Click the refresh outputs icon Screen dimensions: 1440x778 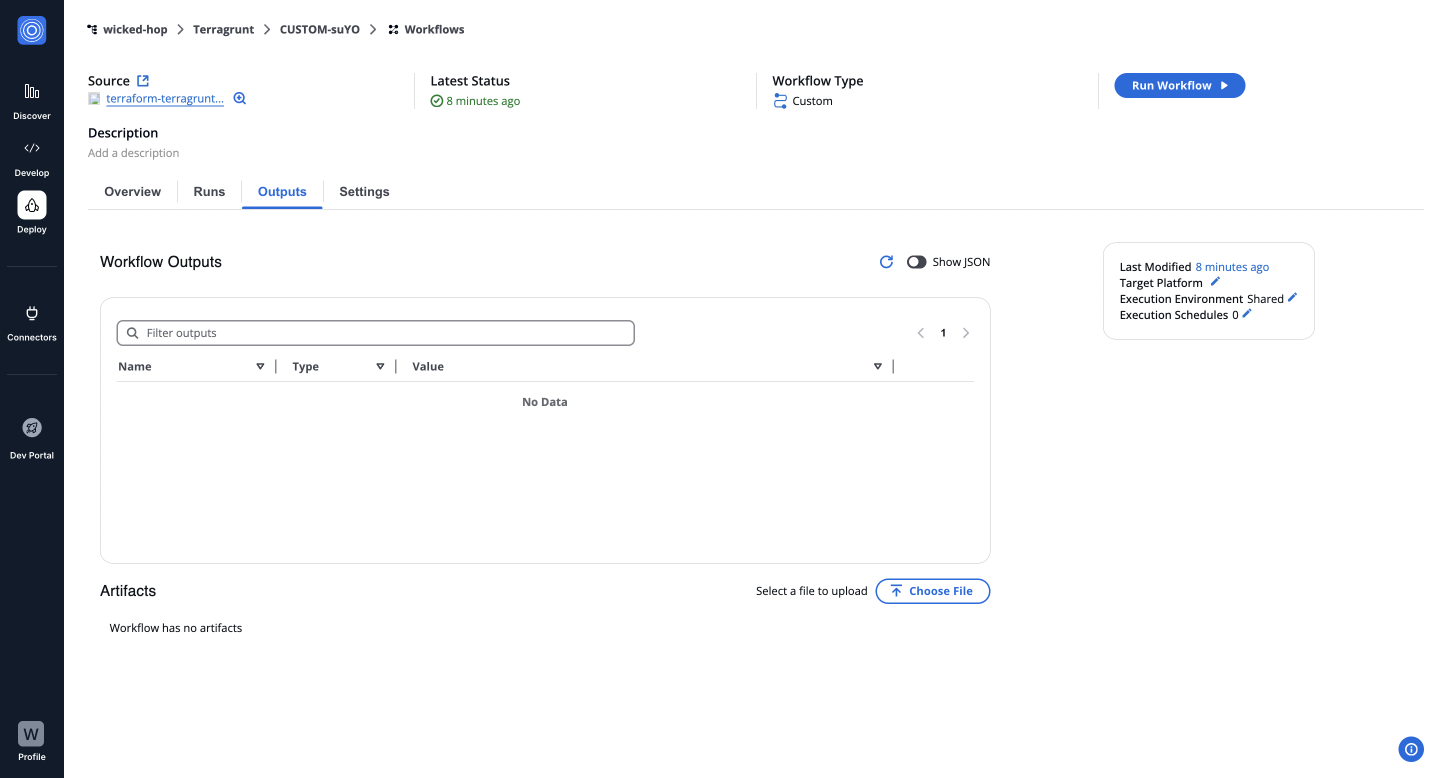[886, 262]
